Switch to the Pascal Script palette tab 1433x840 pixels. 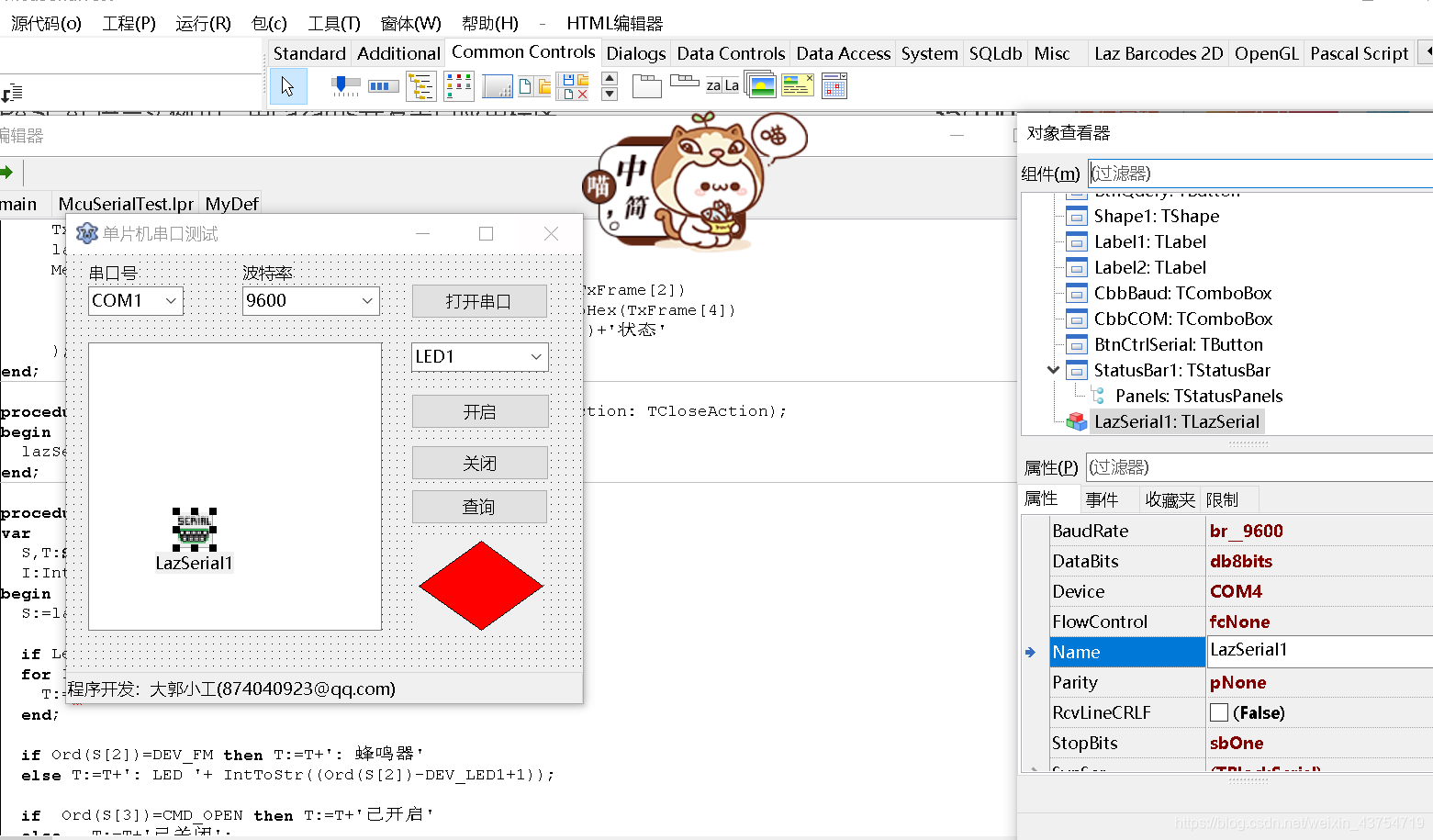click(x=1359, y=53)
